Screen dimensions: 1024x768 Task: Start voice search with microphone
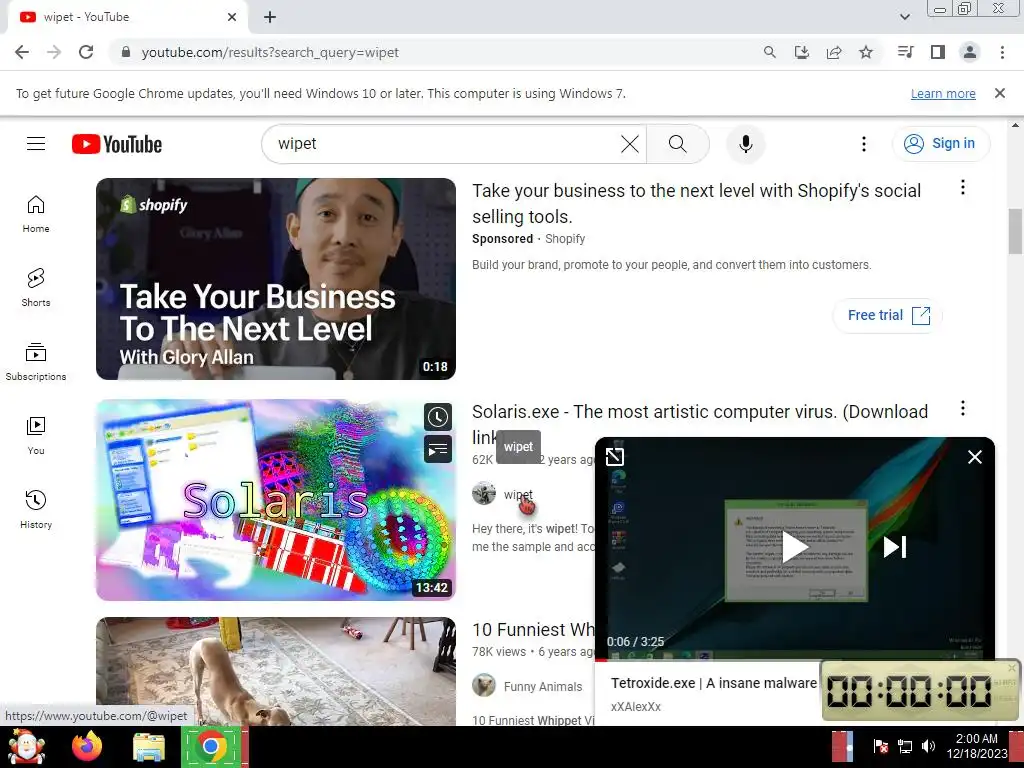pos(745,144)
